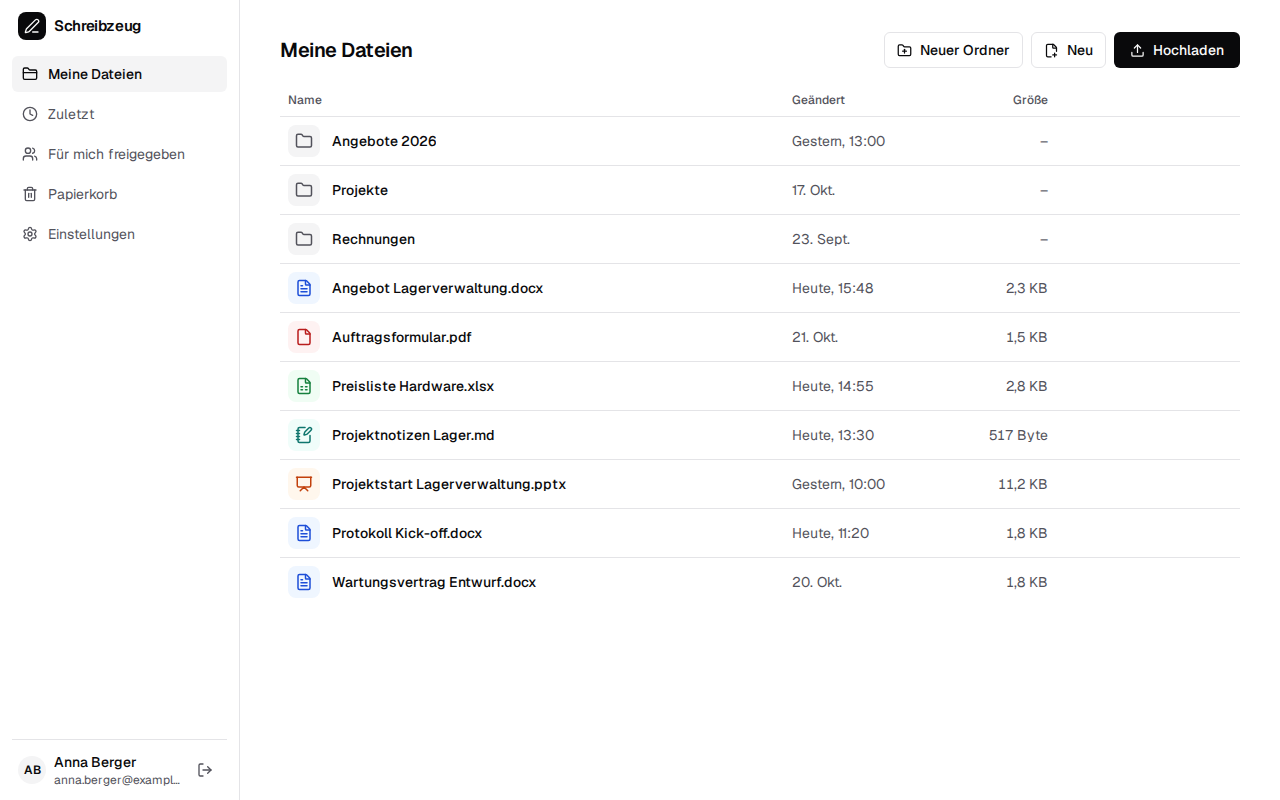This screenshot has width=1280, height=800.
Task: Click the Anna Berger account name
Action: click(x=95, y=762)
